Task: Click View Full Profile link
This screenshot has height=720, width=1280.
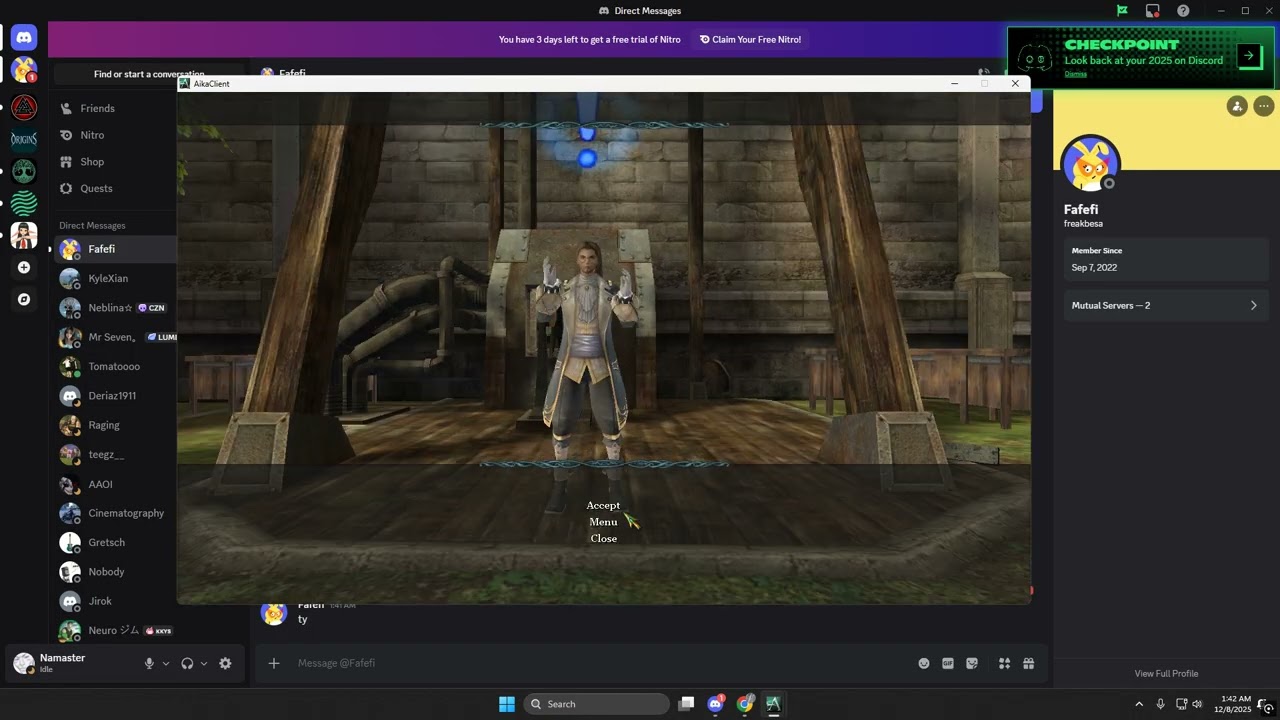Action: (1166, 674)
